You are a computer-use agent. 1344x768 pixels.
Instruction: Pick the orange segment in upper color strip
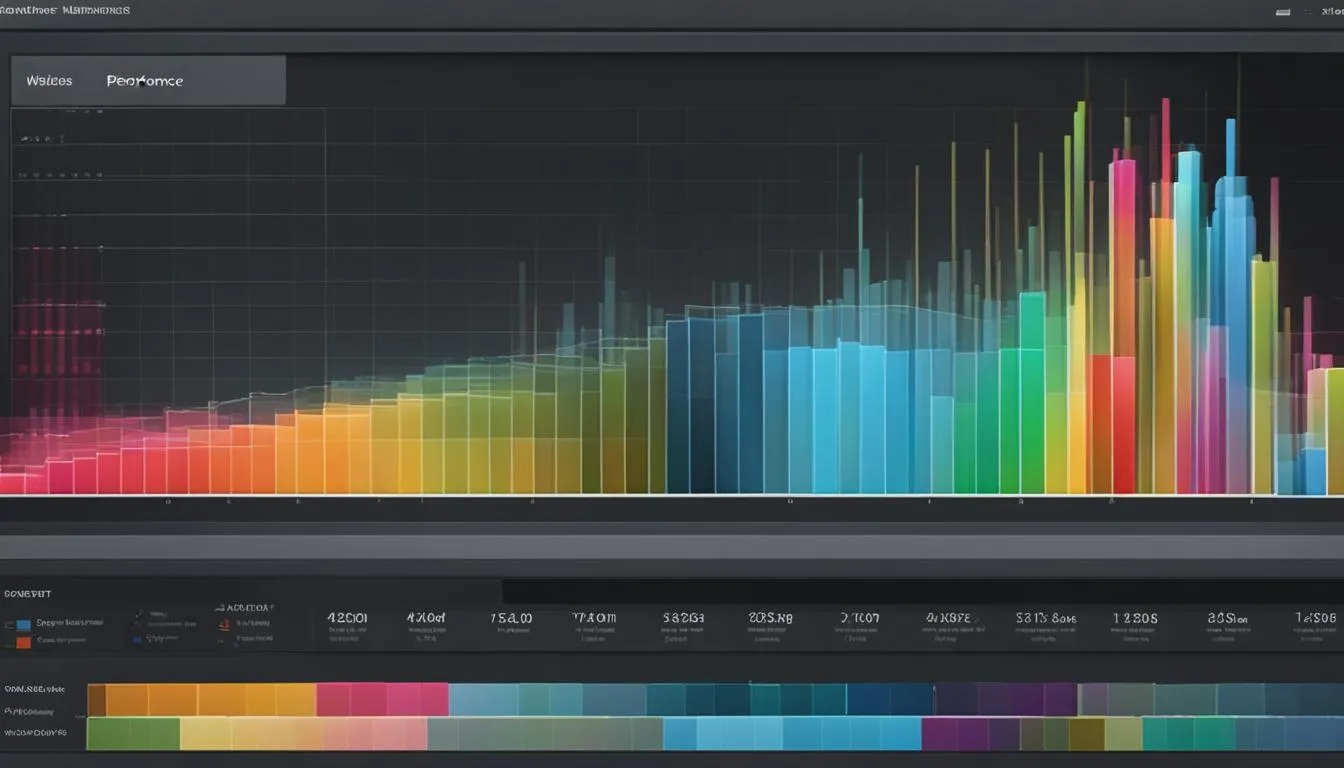210,700
